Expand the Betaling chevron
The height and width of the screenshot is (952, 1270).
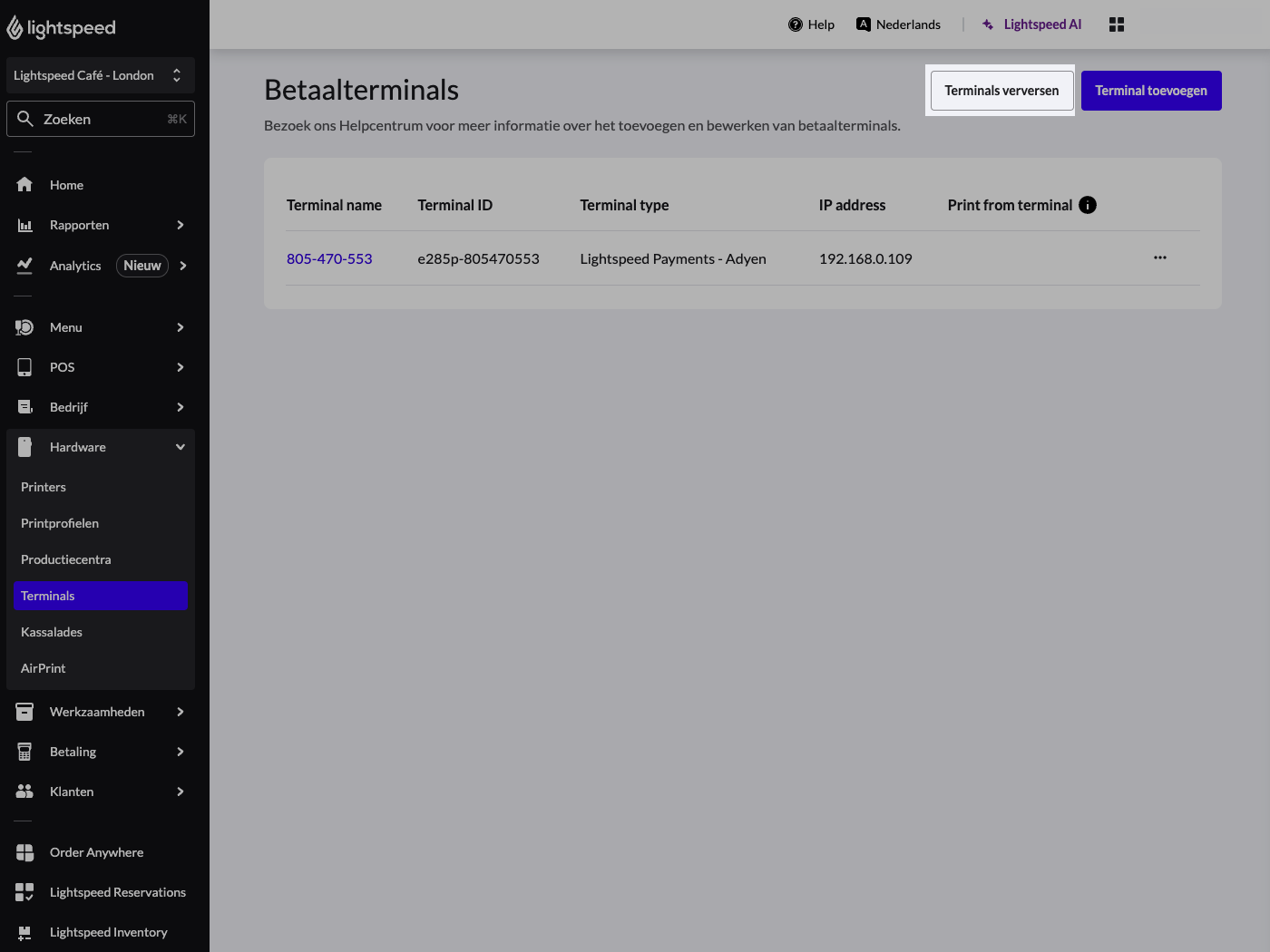coord(181,752)
